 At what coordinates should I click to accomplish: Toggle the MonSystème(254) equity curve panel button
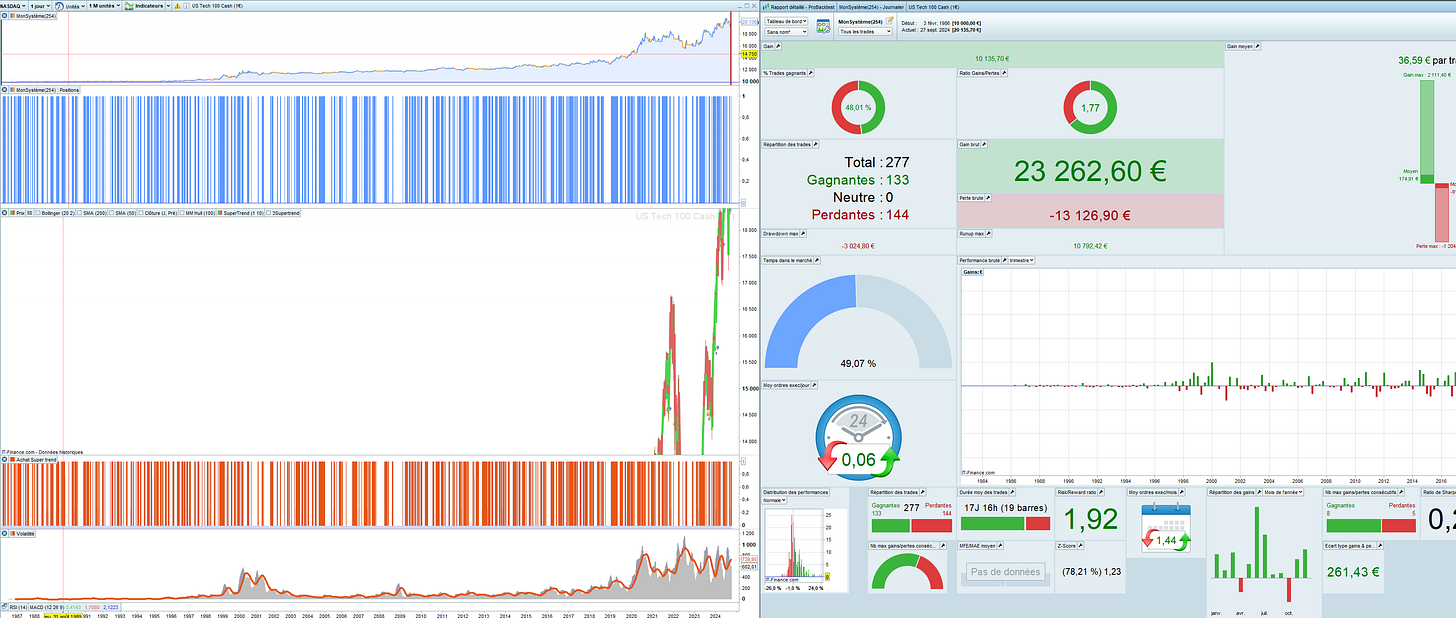point(5,16)
